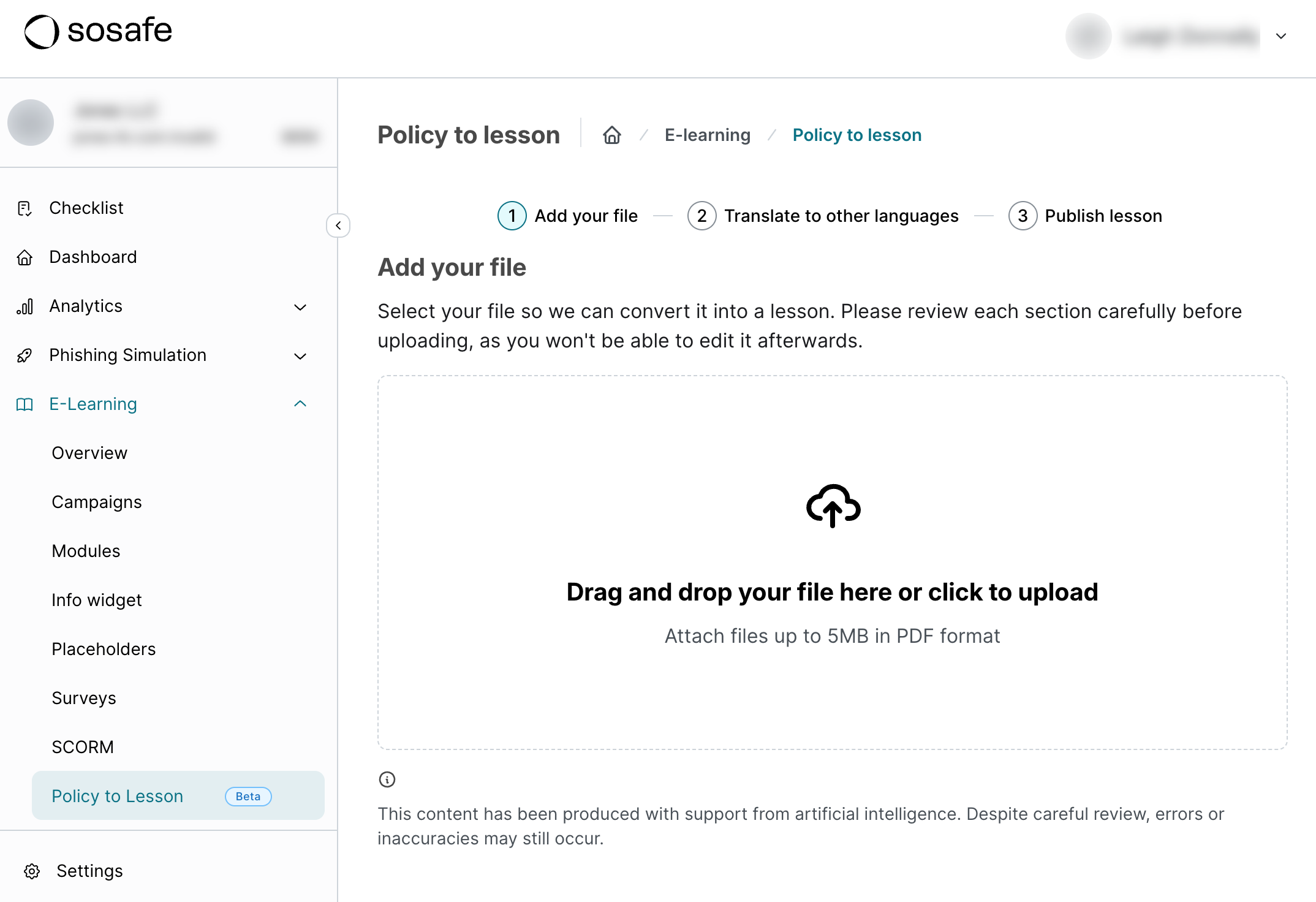
Task: Collapse the E-Learning section chevron
Action: (x=300, y=404)
